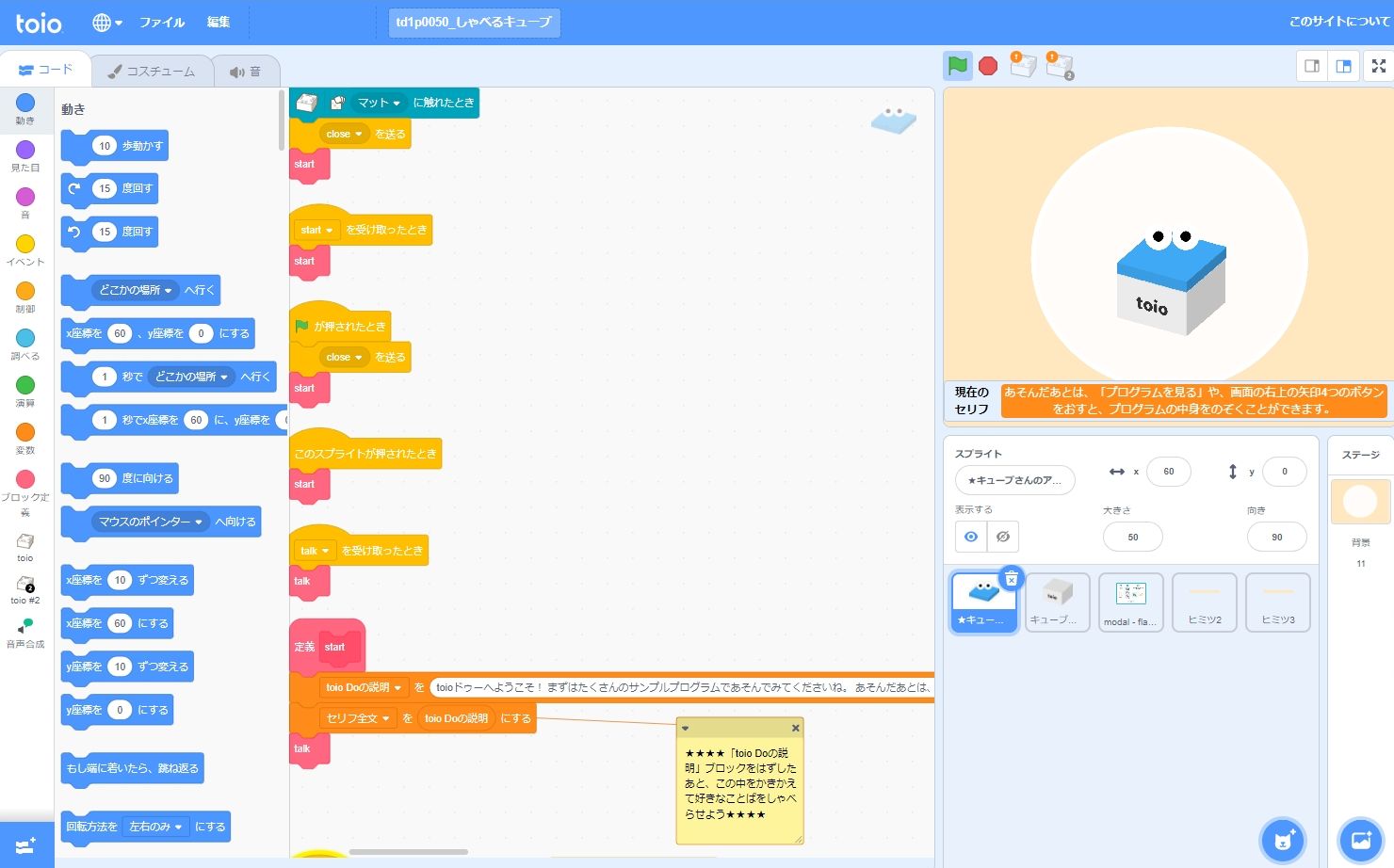This screenshot has width=1394, height=868.
Task: Expand the どこかの場所 dropdown in へ行く block
Action: [x=136, y=290]
